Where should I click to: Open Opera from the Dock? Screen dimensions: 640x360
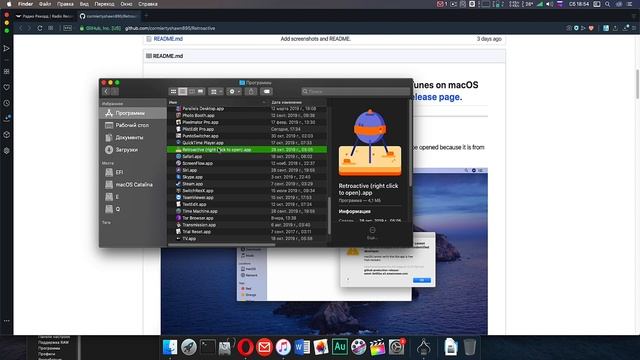[245, 347]
